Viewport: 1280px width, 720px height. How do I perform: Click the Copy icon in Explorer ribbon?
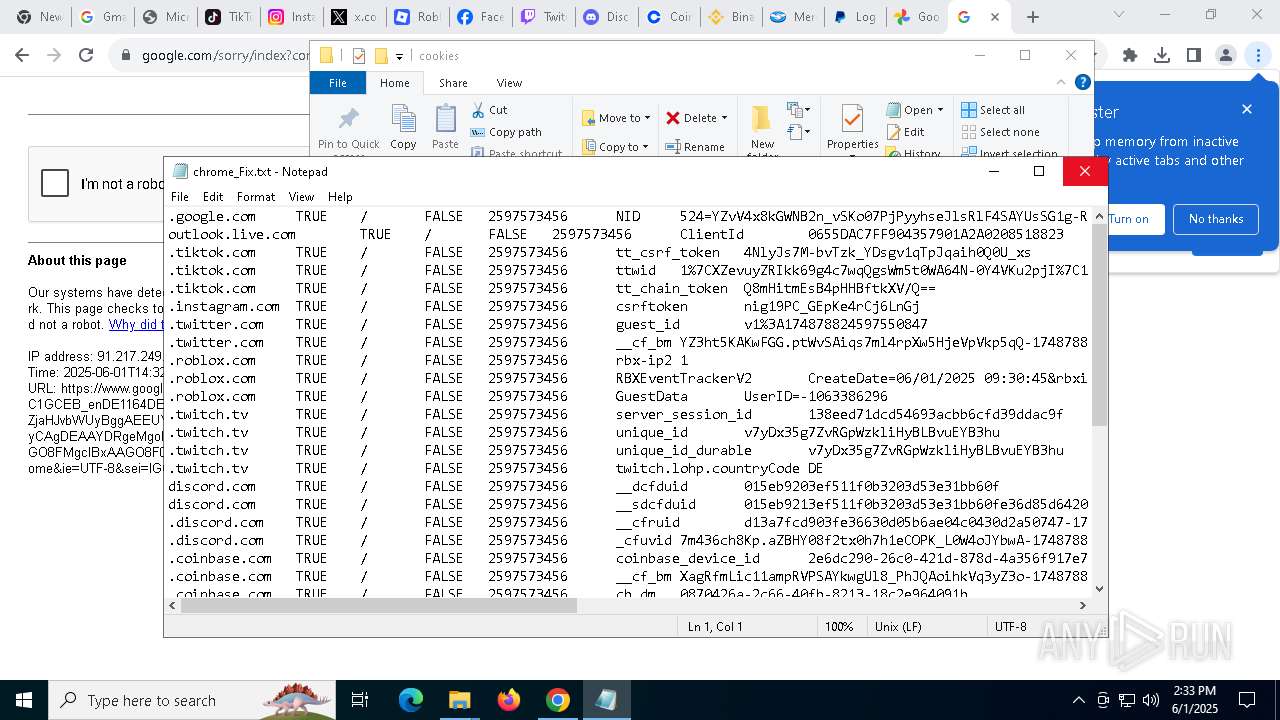[404, 120]
